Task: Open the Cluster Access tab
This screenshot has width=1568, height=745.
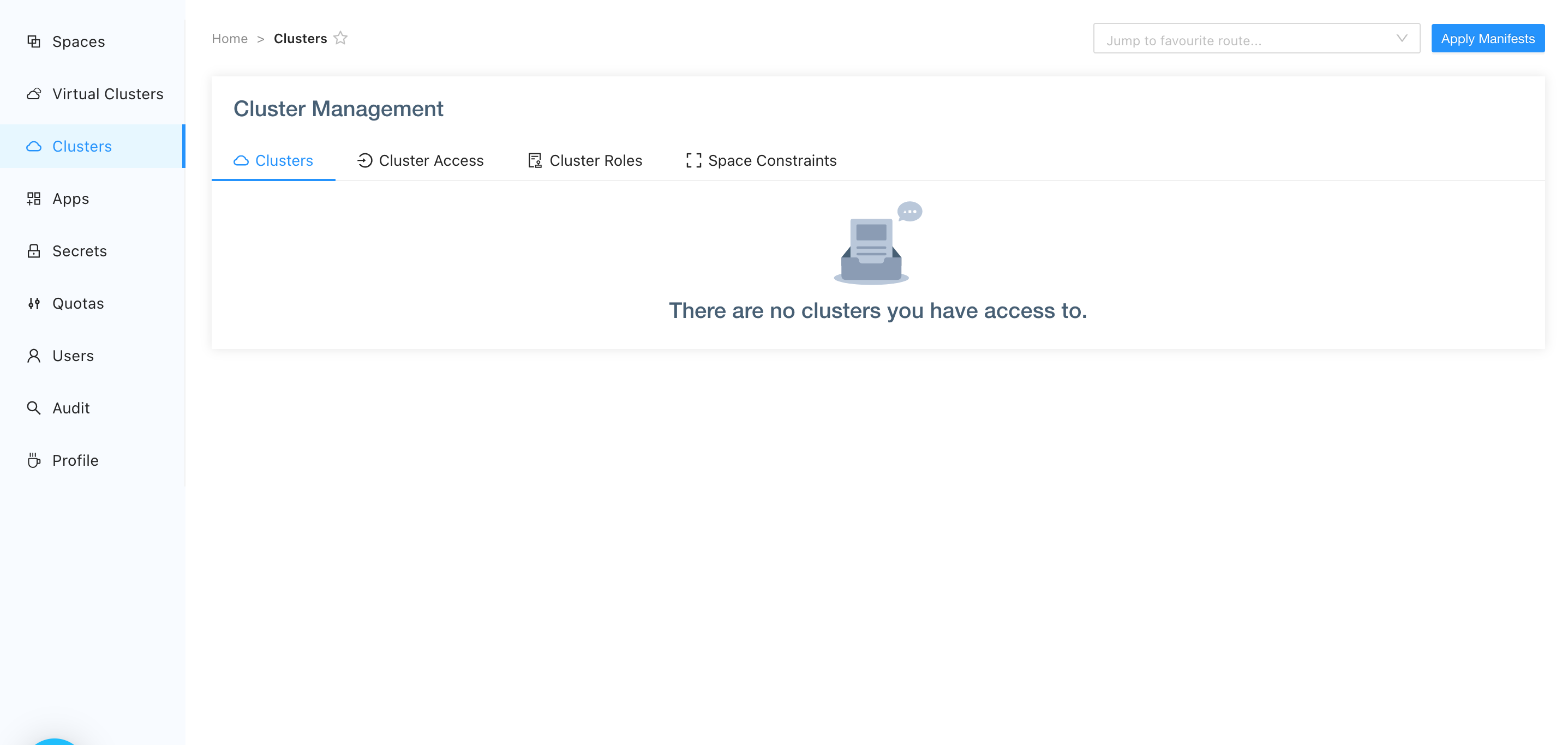Action: click(431, 160)
